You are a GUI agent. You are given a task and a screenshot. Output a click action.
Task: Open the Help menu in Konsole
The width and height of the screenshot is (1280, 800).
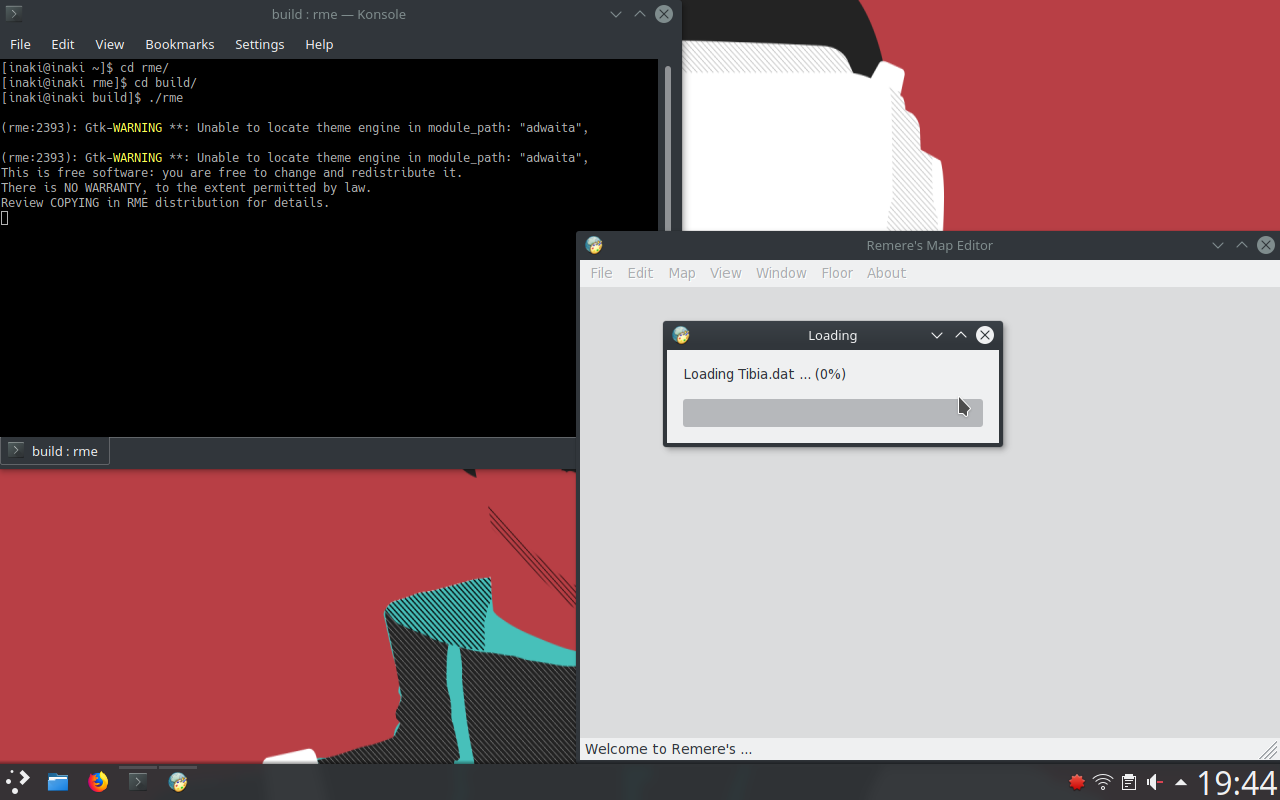(319, 44)
